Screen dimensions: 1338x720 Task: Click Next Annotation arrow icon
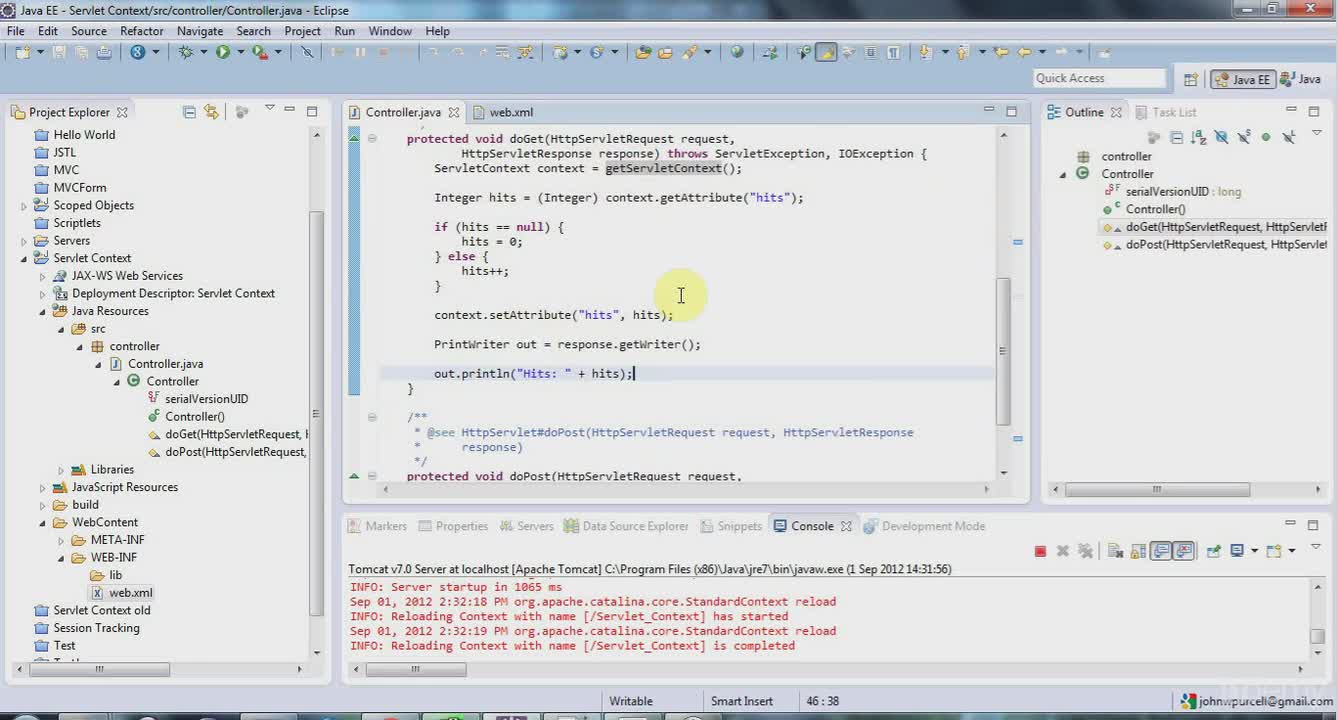click(925, 52)
